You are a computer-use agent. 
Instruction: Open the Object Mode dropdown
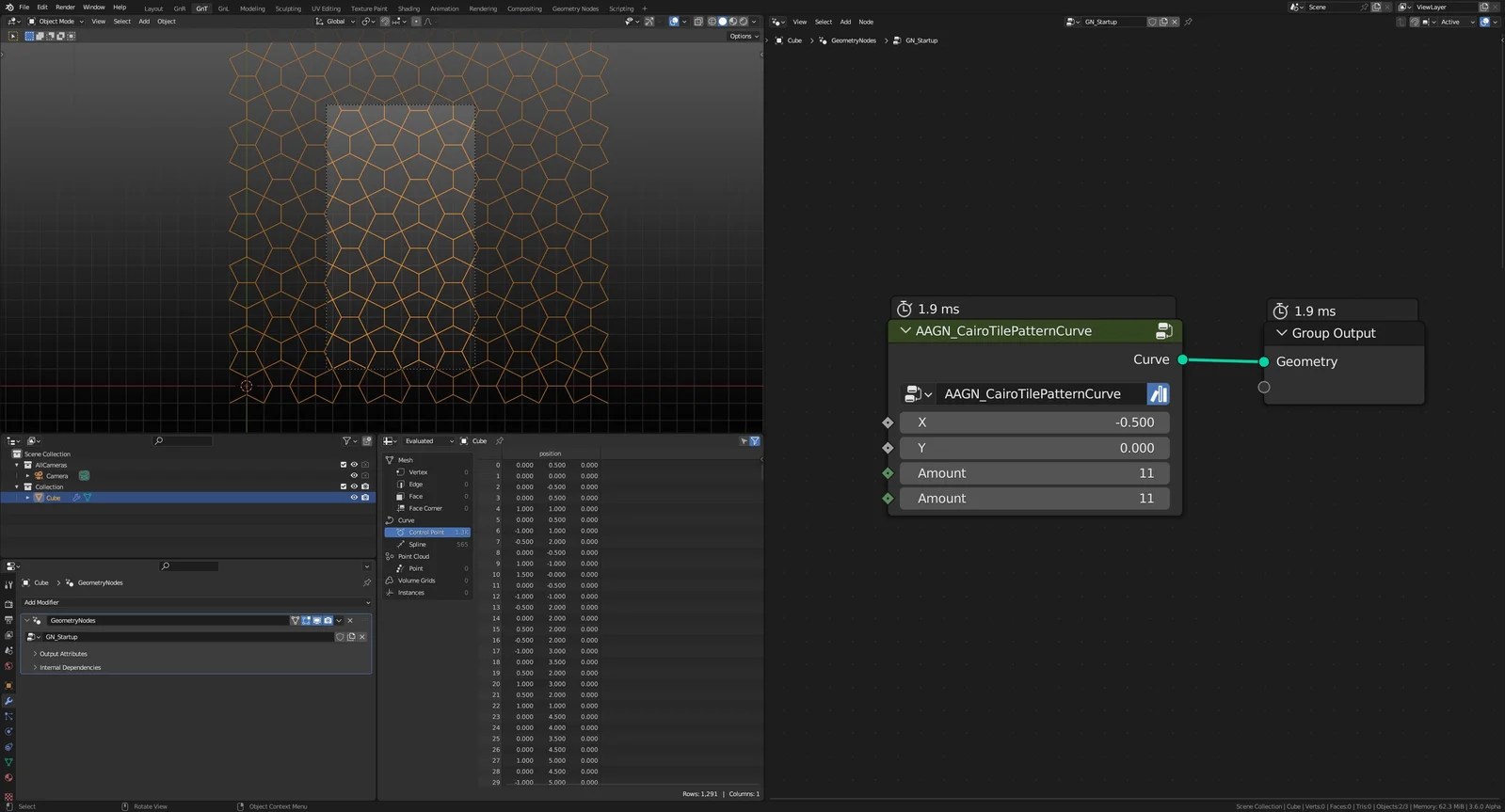click(x=56, y=22)
